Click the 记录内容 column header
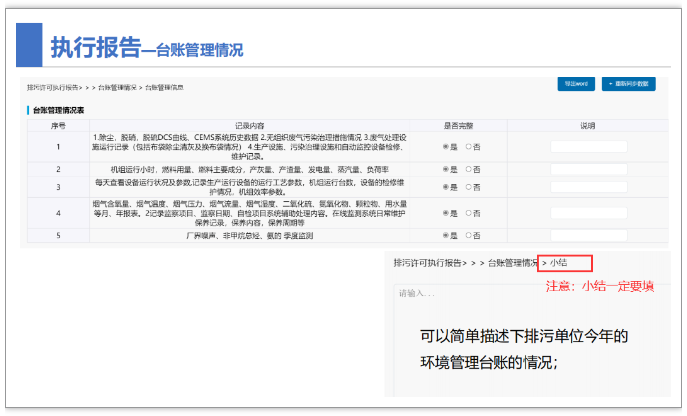Screen dimensions: 687x416 (x=249, y=126)
